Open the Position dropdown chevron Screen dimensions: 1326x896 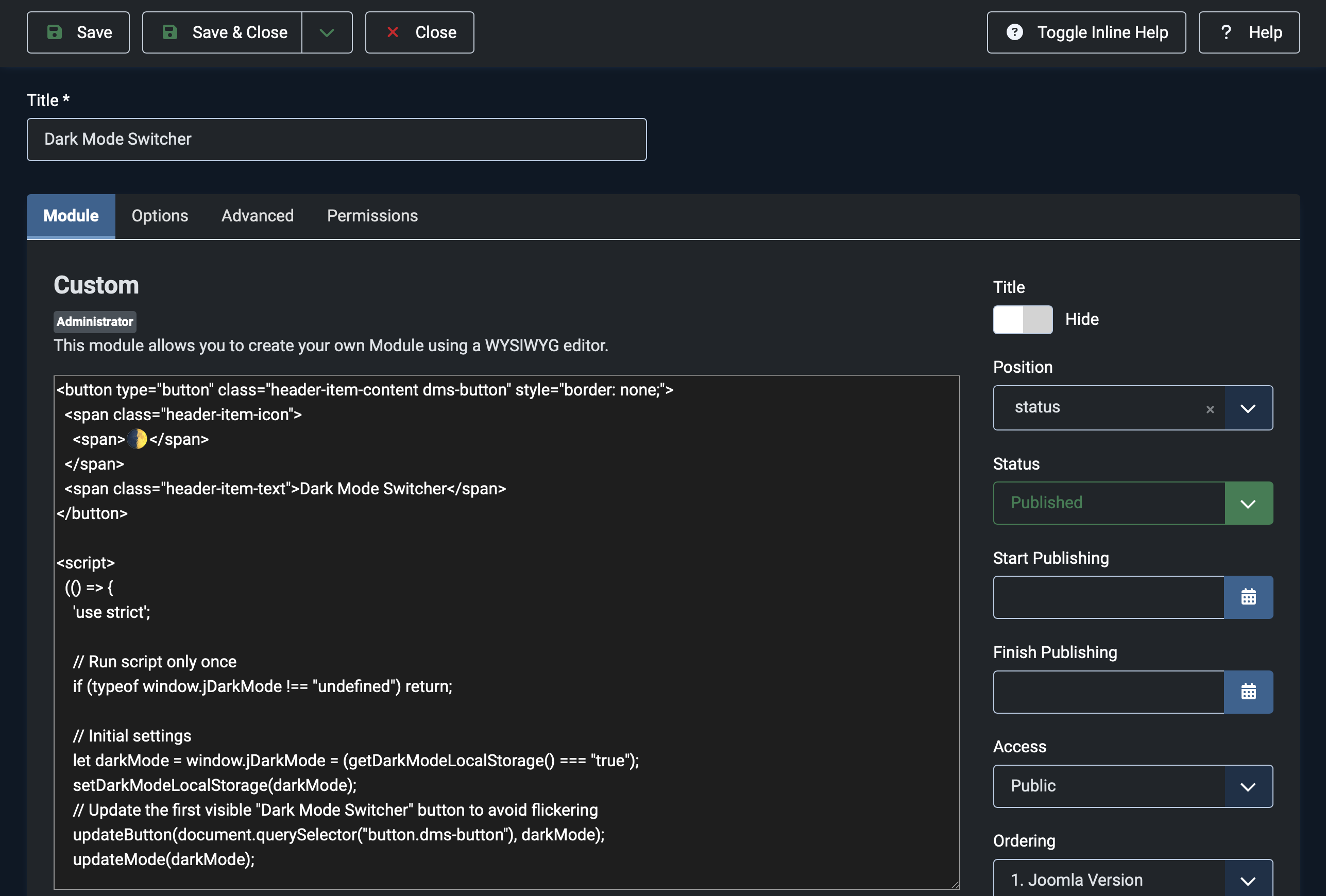(x=1248, y=408)
